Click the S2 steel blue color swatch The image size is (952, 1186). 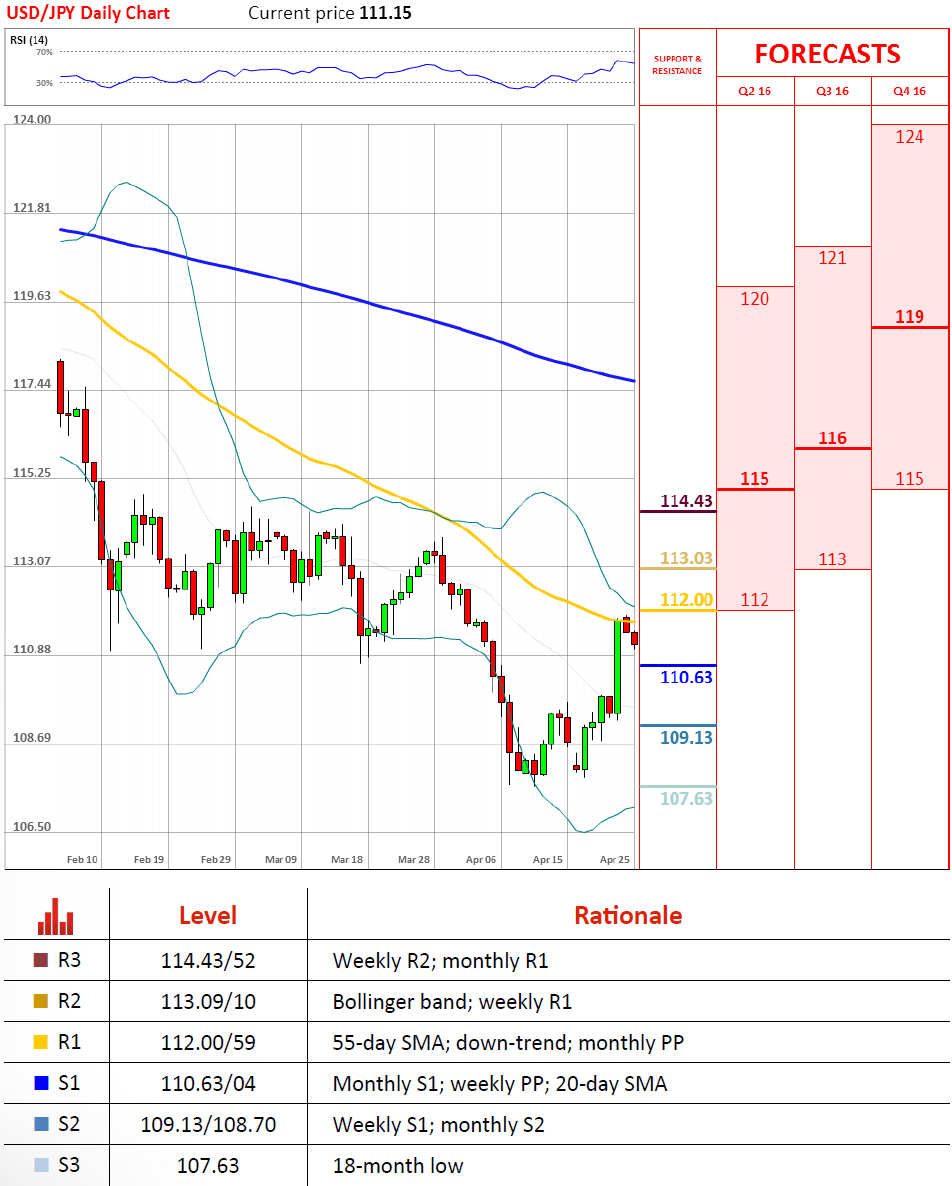point(41,1123)
